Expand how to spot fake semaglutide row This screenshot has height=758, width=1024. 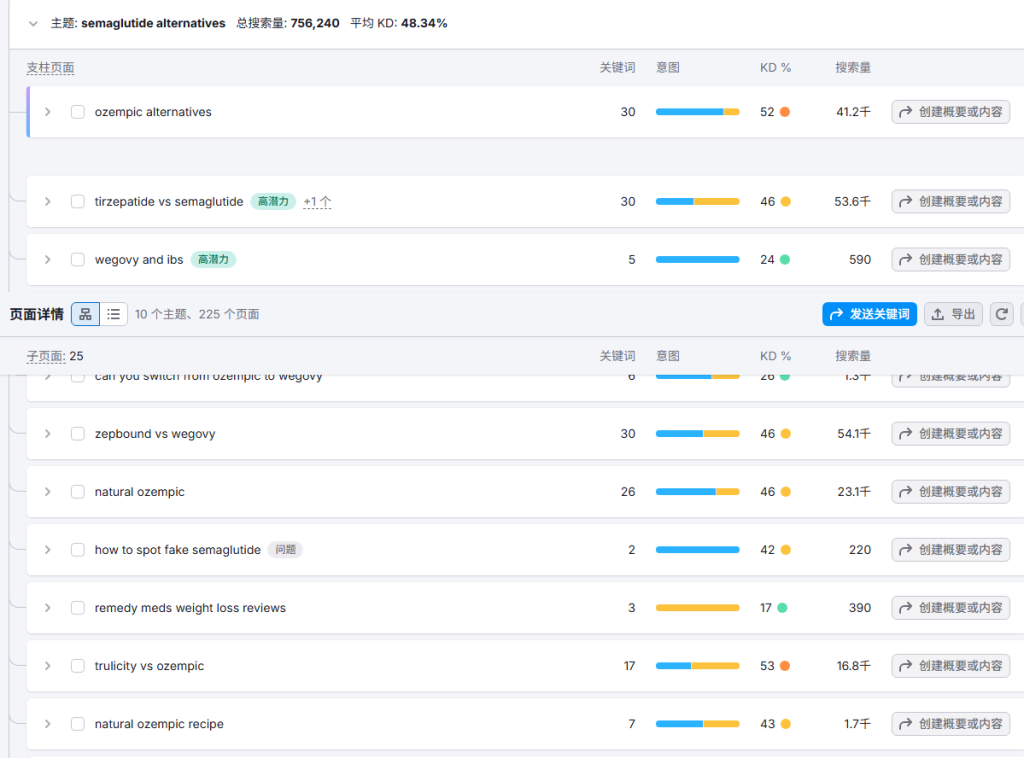tap(48, 550)
